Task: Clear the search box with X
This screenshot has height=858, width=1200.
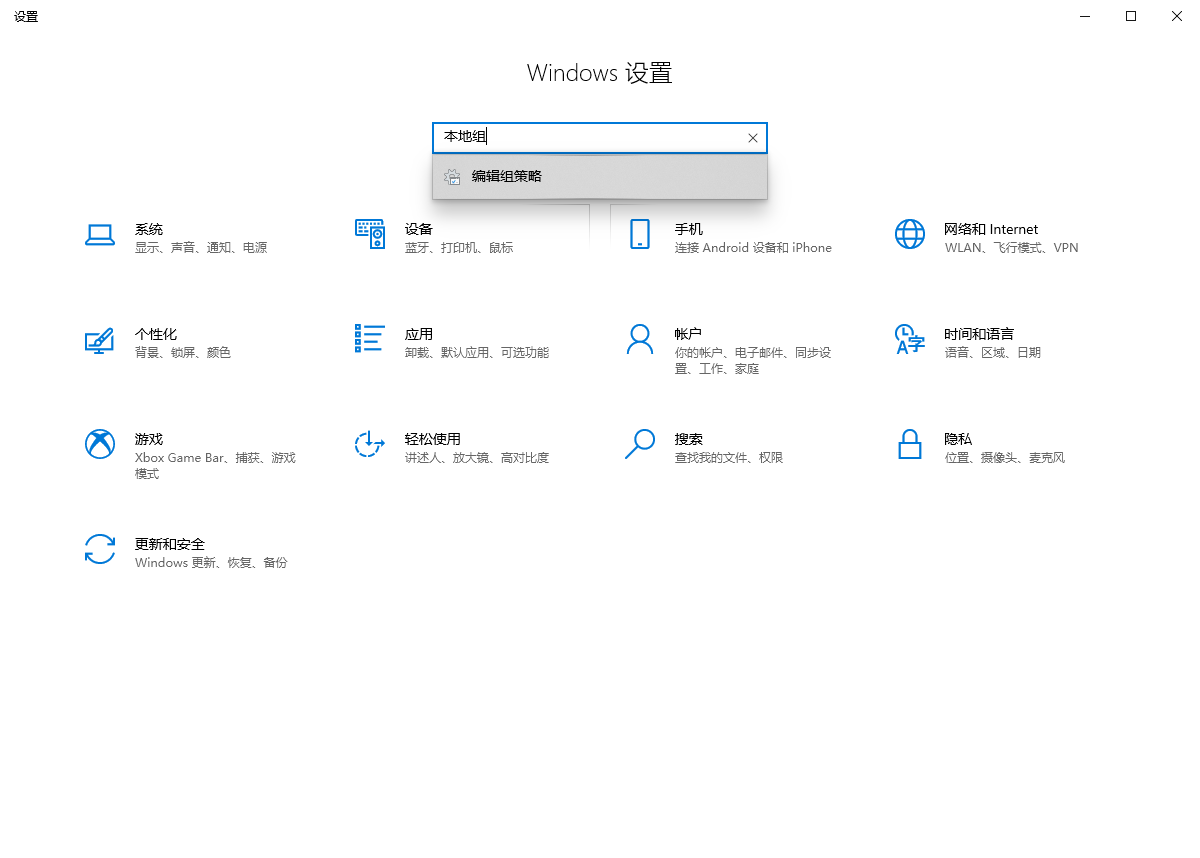Action: 753,138
